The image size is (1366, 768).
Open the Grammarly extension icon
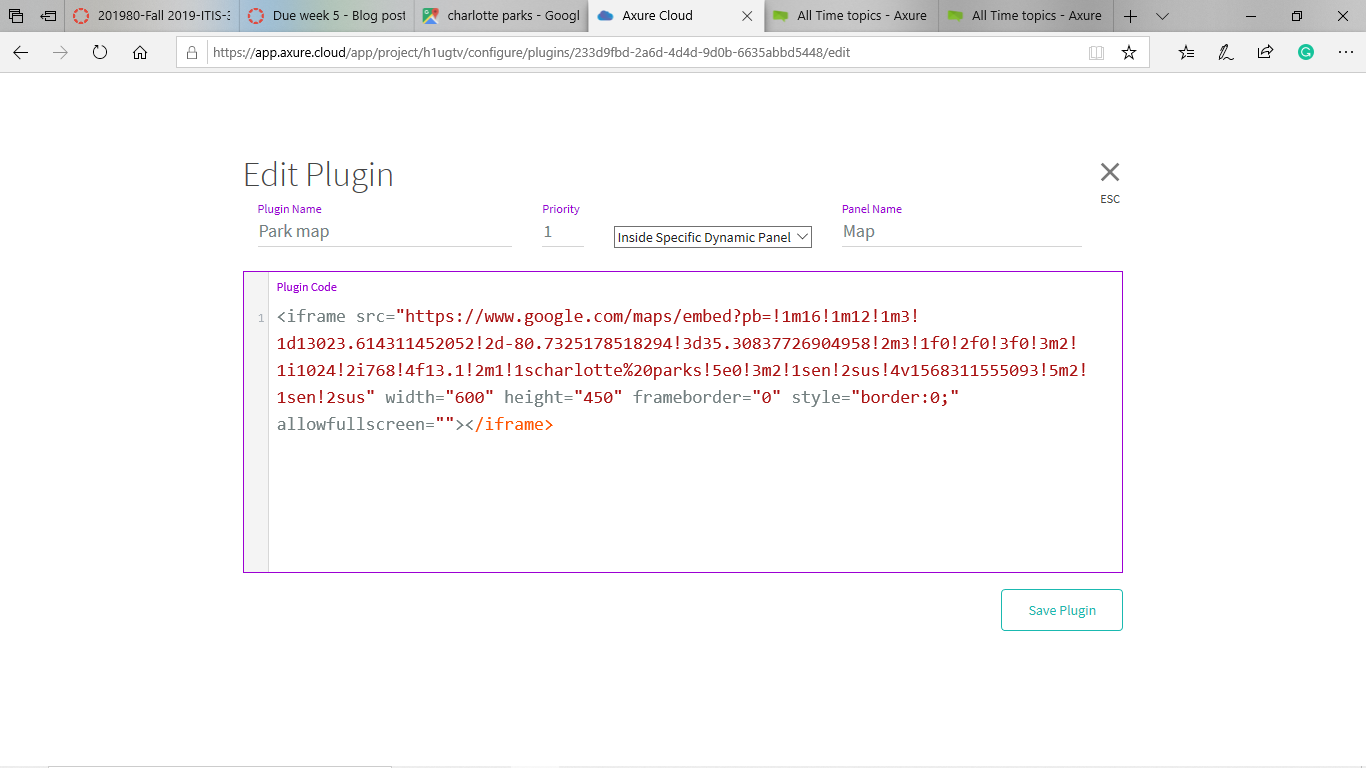[1305, 53]
